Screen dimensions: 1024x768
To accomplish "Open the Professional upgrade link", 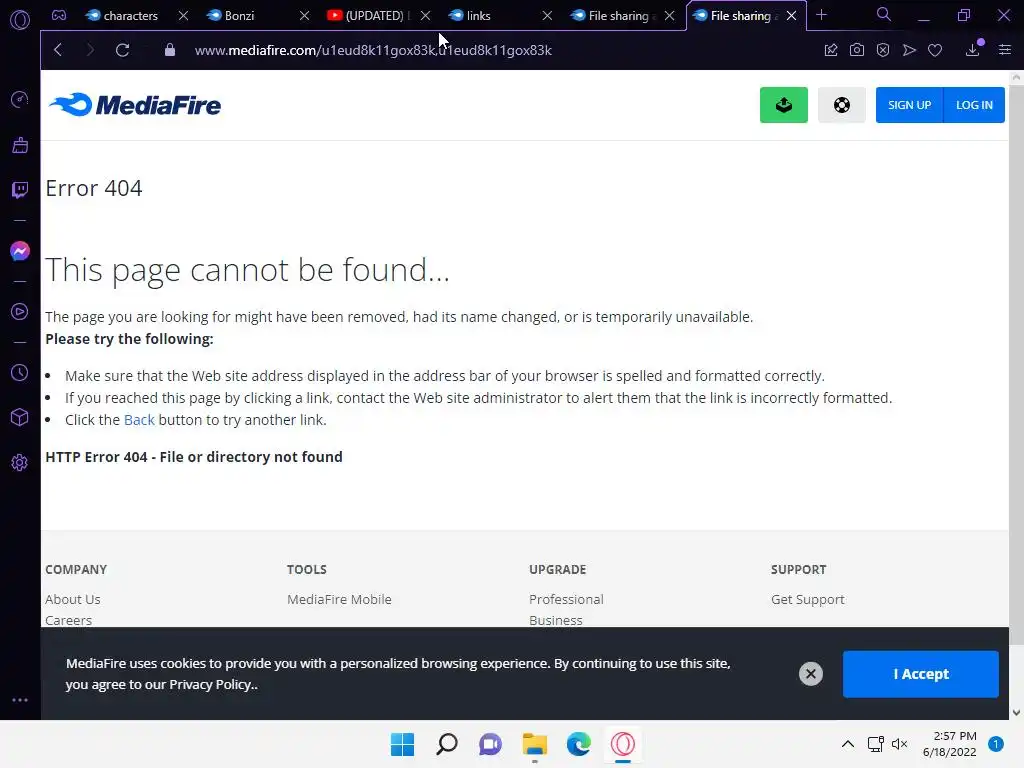I will [x=566, y=600].
